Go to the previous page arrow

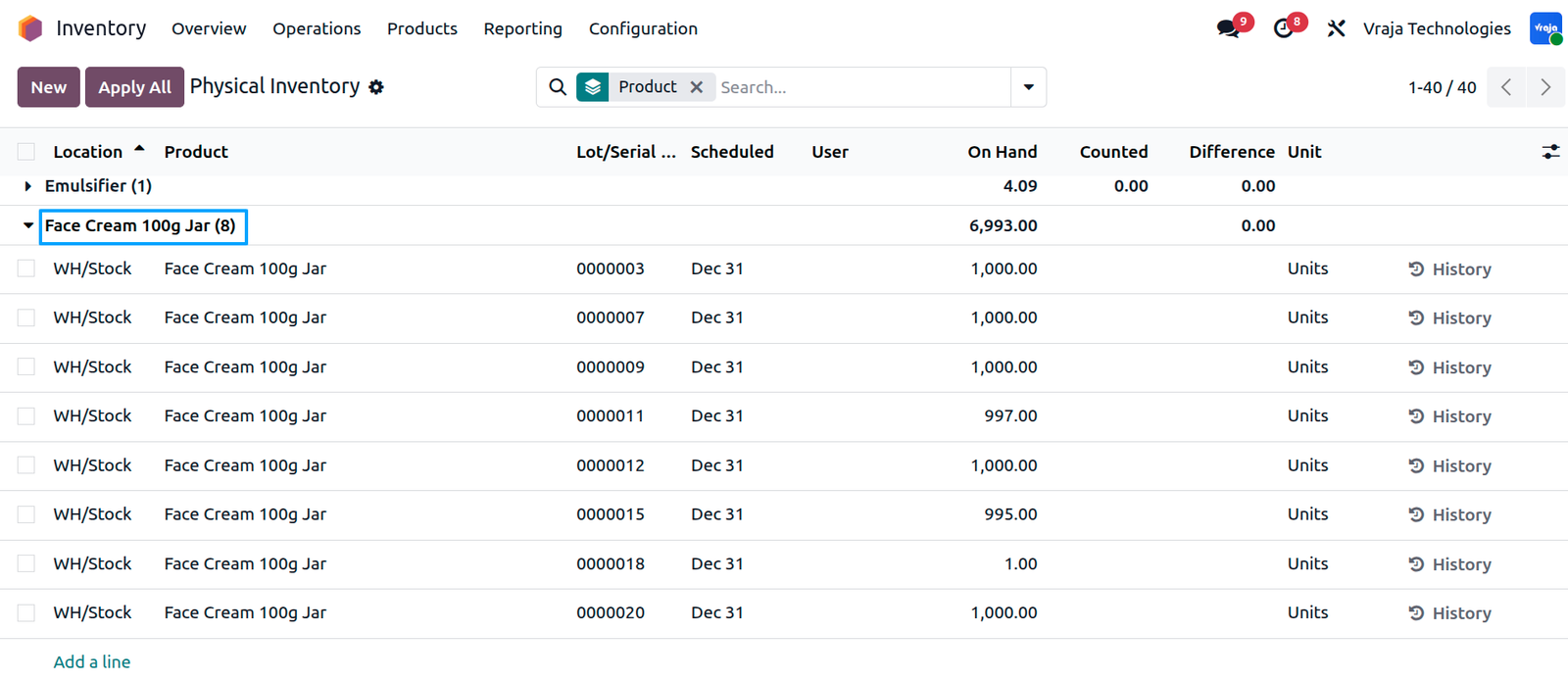pyautogui.click(x=1506, y=87)
